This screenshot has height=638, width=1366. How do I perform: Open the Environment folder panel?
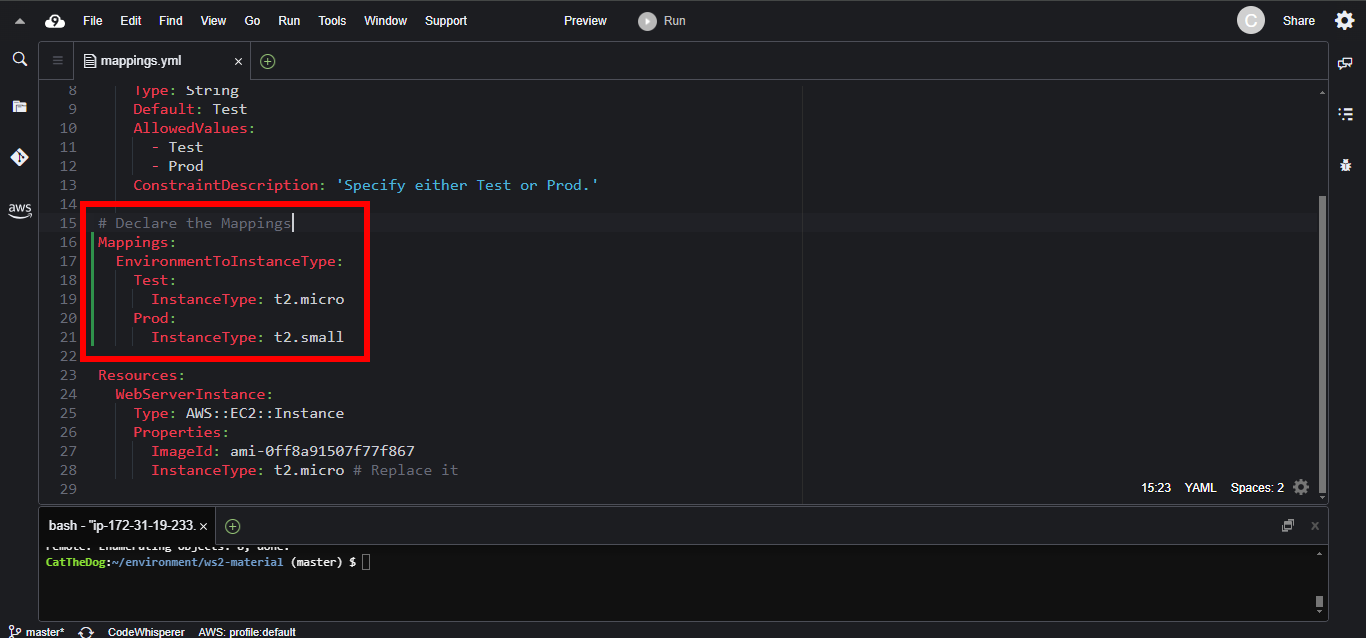point(19,106)
